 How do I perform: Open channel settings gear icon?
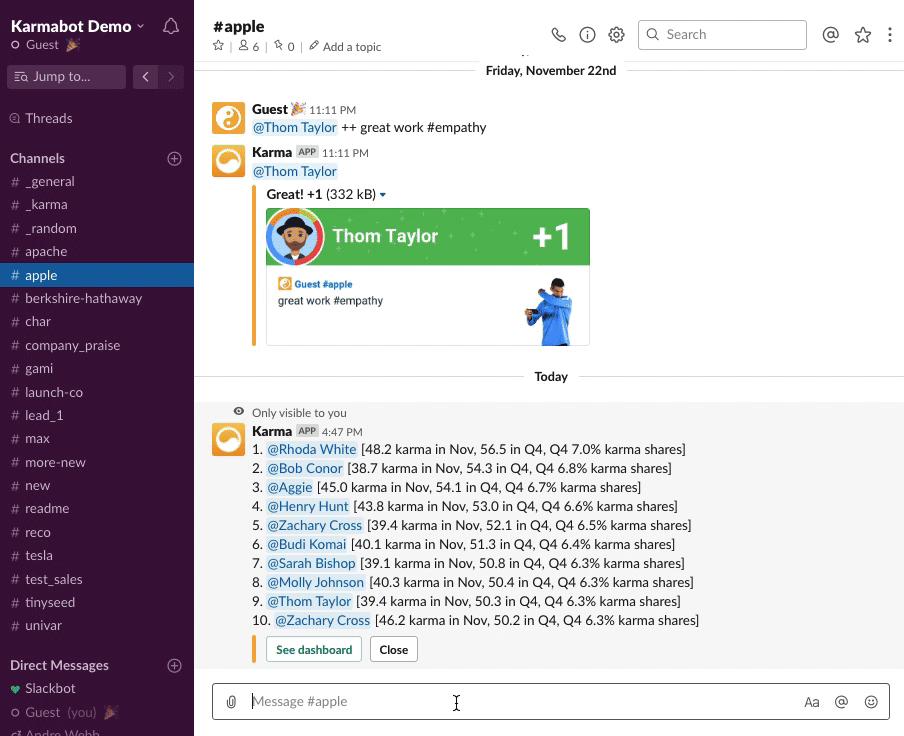pyautogui.click(x=616, y=35)
